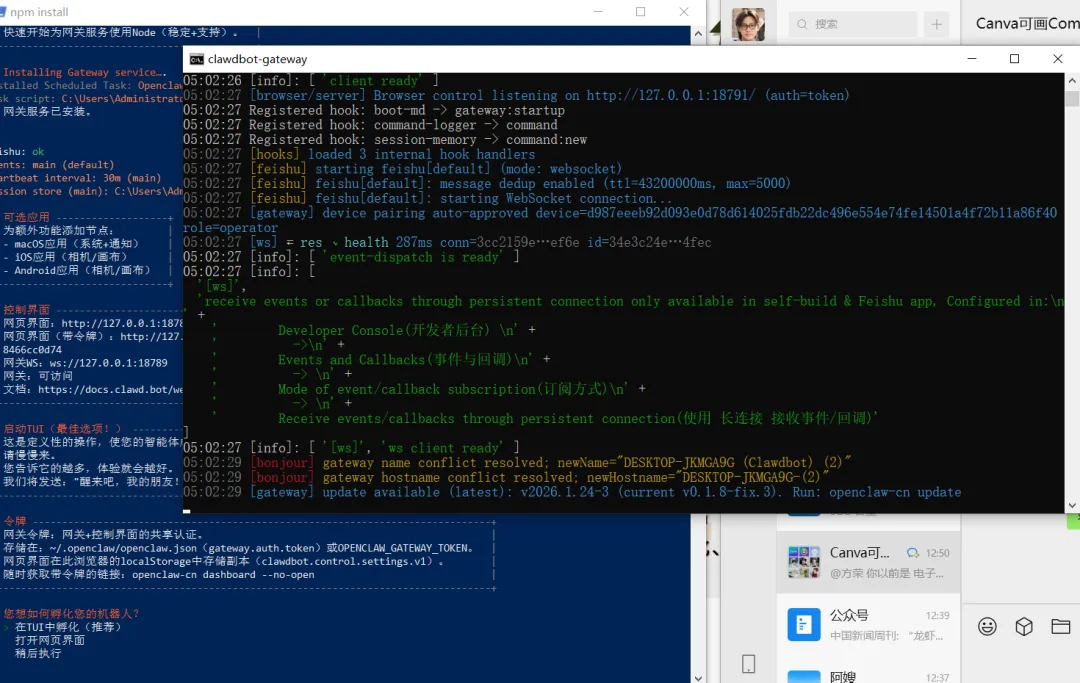This screenshot has height=683, width=1080.
Task: Click scroll-down arrow in clawdbot-gateway console
Action: tap(1072, 505)
